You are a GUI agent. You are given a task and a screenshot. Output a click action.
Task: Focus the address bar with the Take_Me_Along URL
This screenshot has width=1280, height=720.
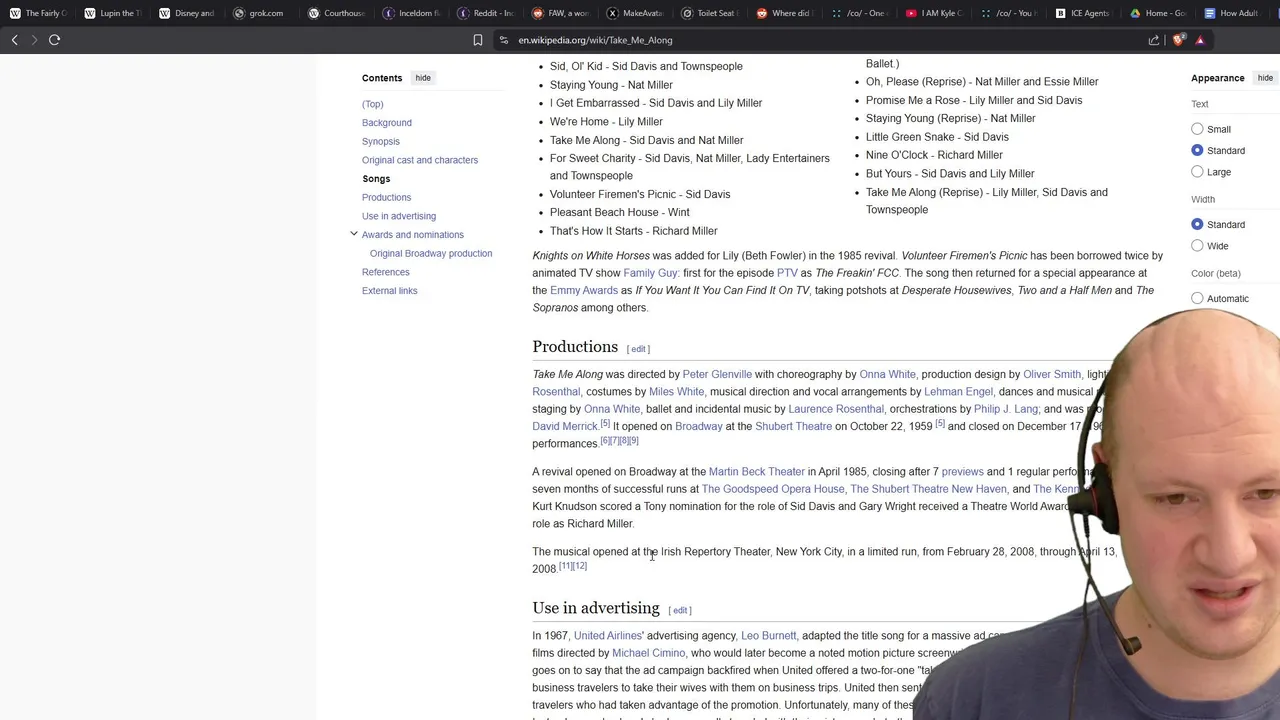[595, 40]
